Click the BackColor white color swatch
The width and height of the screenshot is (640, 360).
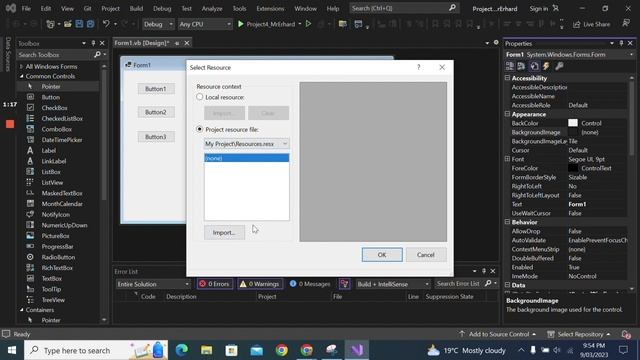[x=573, y=123]
